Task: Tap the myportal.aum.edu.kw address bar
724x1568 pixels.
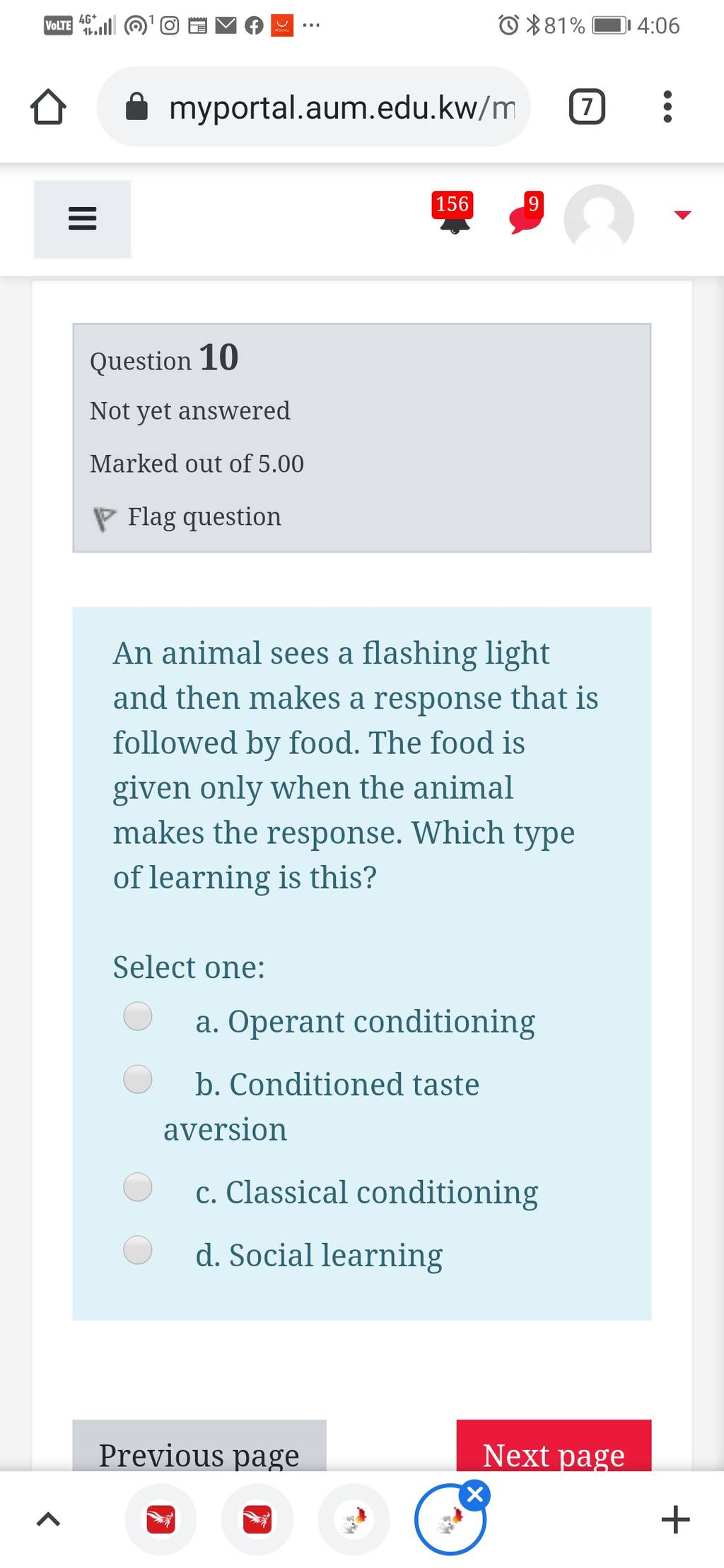Action: point(313,107)
